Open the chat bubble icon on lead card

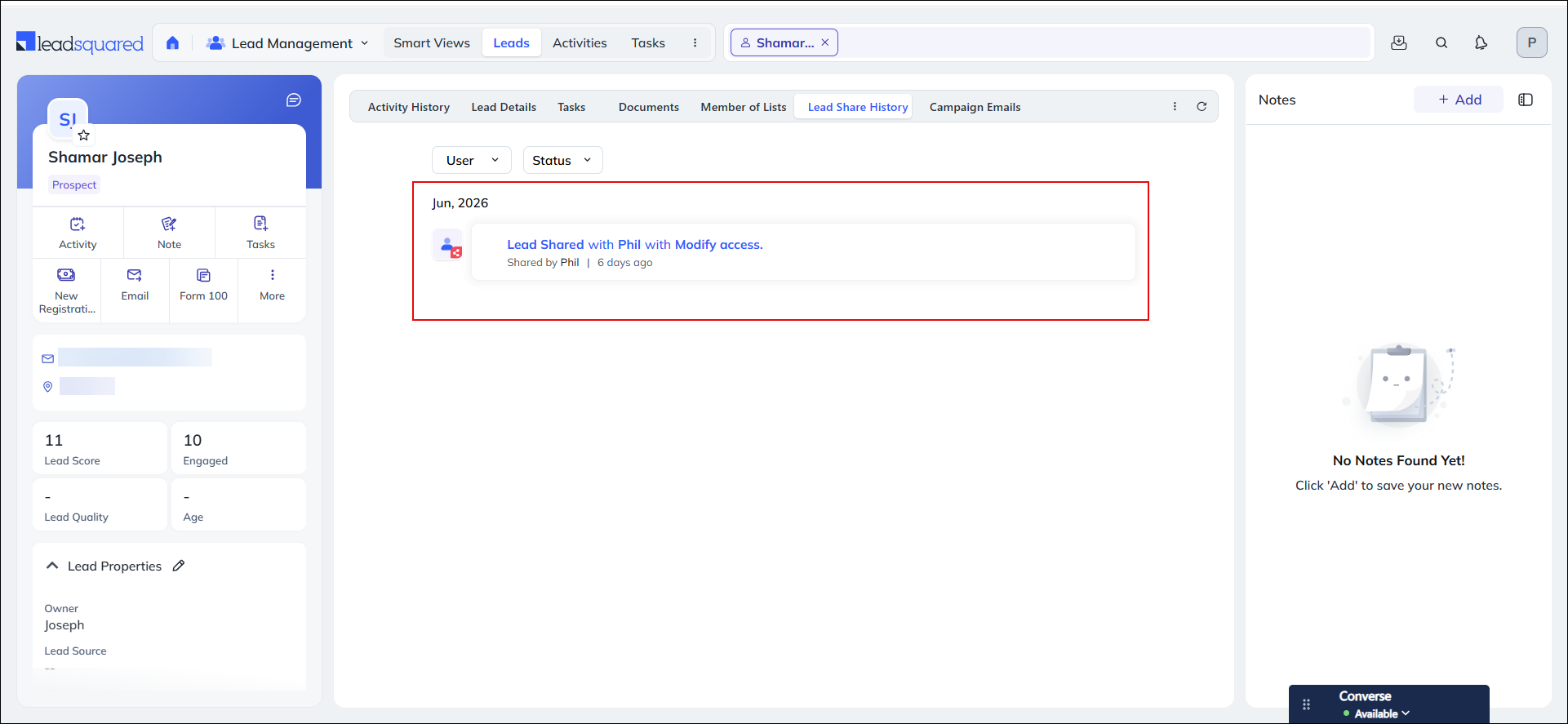pos(294,100)
